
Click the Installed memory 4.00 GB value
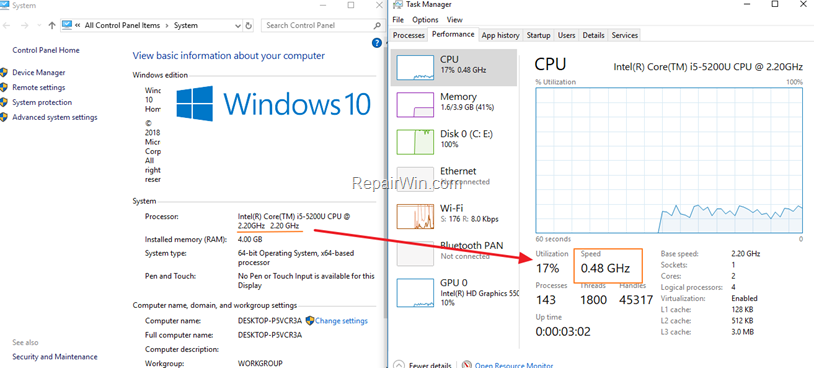pos(250,240)
